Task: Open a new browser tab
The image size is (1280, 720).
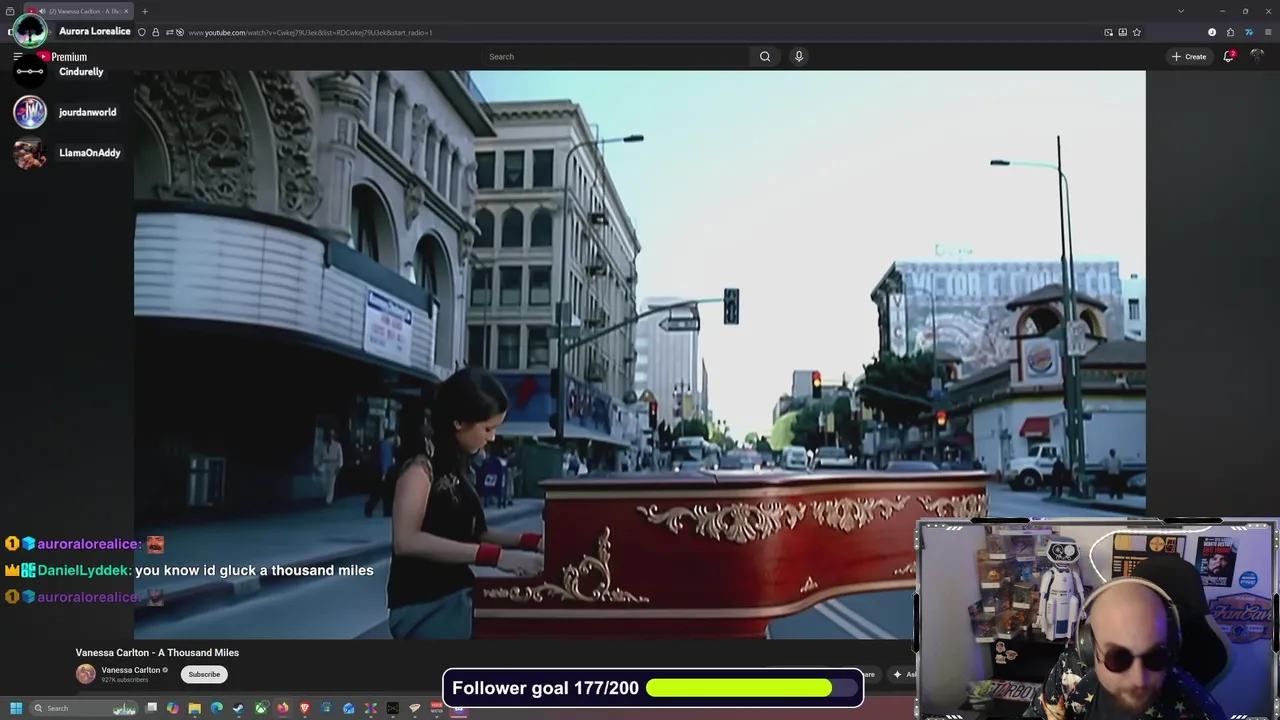Action: coord(145,11)
